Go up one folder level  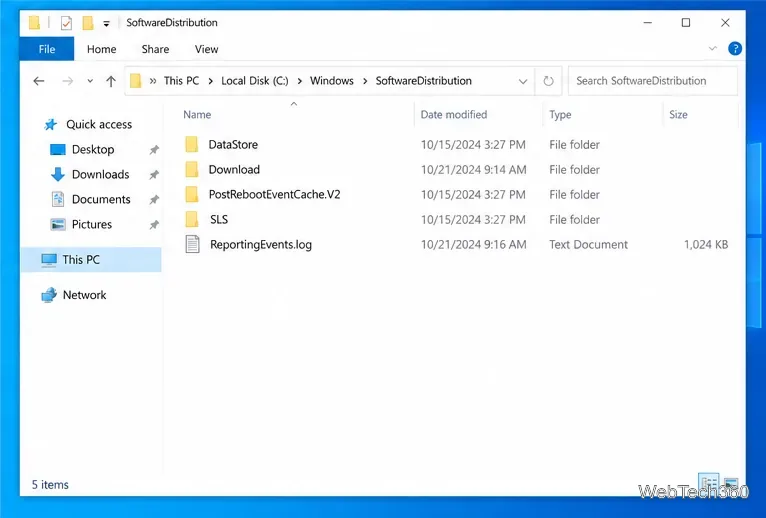pyautogui.click(x=111, y=81)
